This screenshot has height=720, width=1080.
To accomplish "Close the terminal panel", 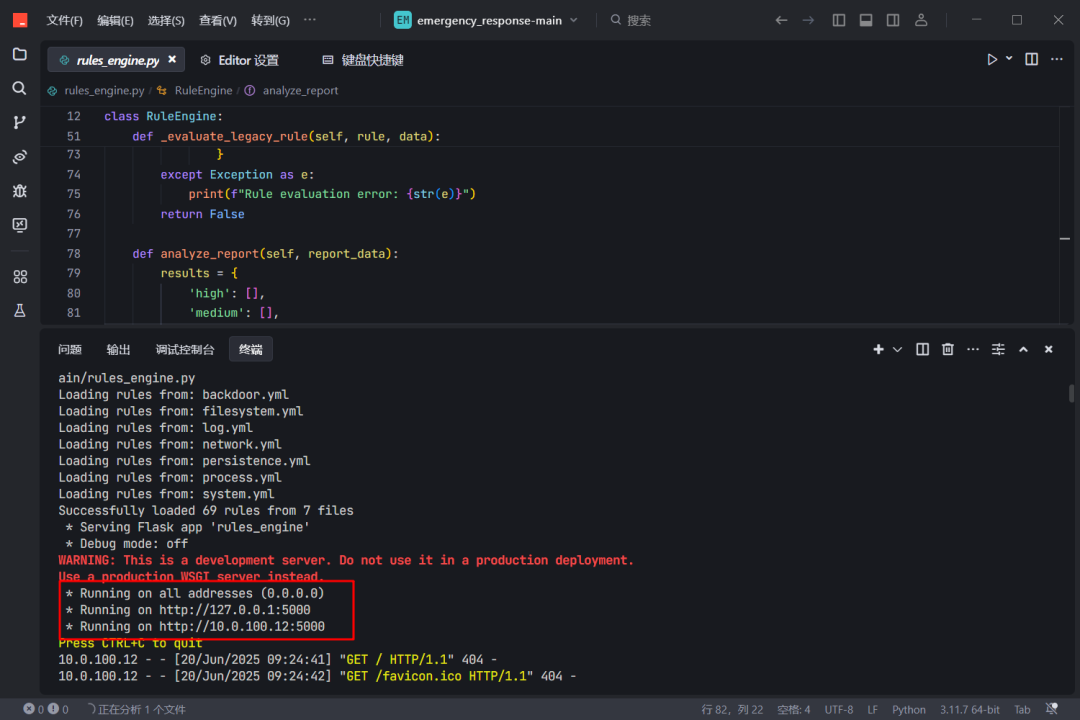I will click(x=1049, y=350).
